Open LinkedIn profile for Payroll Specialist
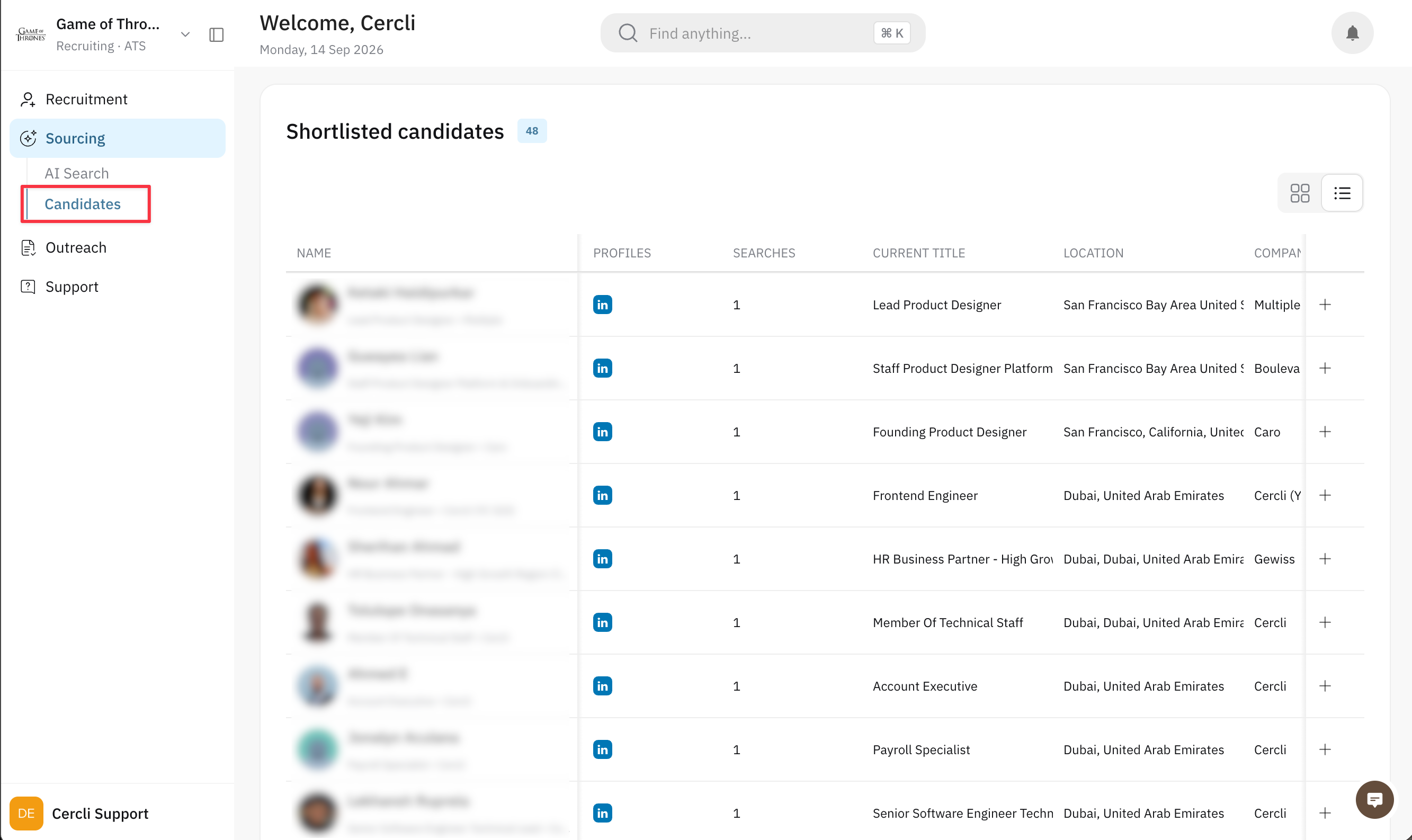 tap(602, 749)
